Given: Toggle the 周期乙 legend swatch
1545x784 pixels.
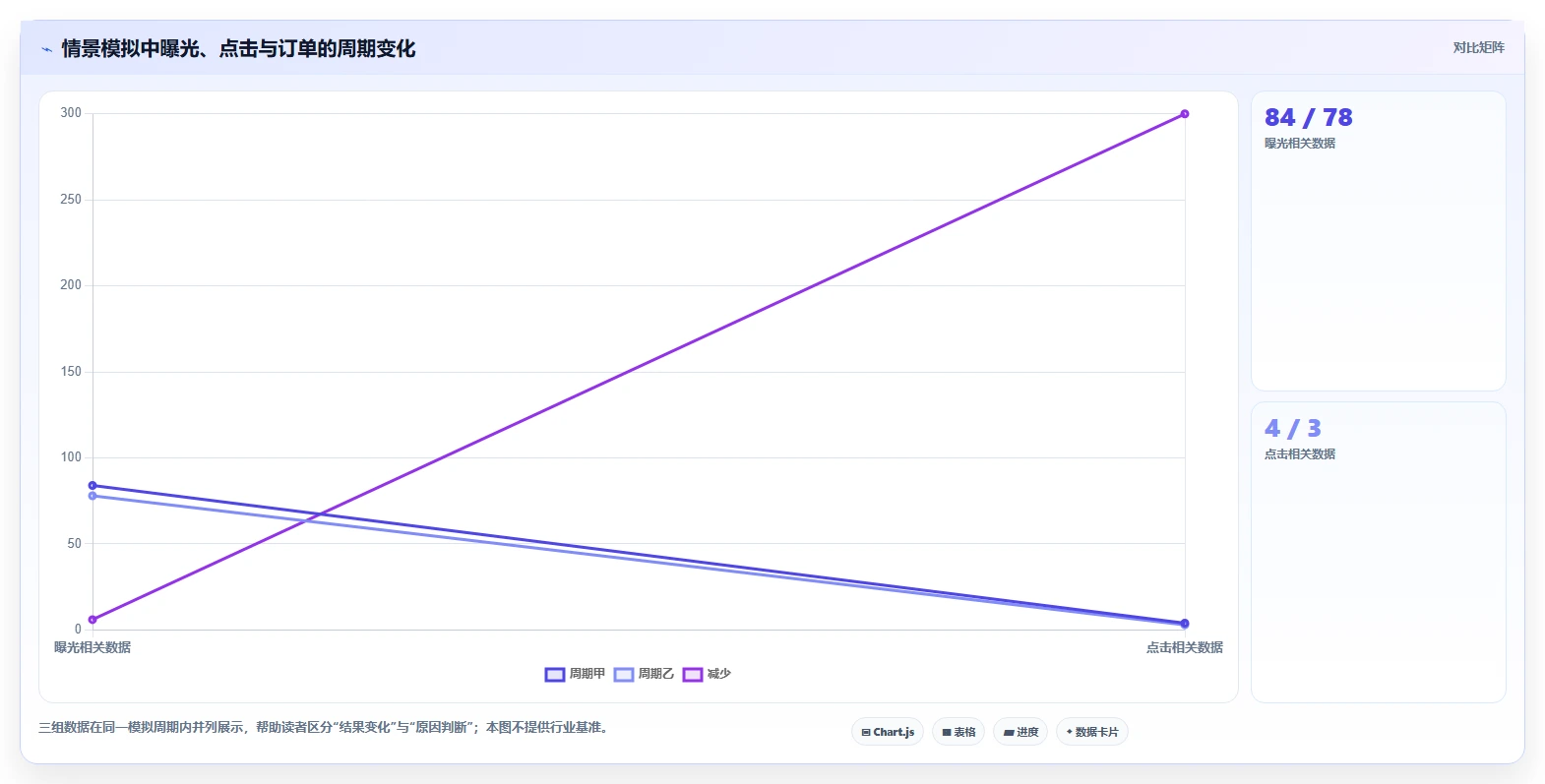Looking at the screenshot, I should tap(624, 674).
